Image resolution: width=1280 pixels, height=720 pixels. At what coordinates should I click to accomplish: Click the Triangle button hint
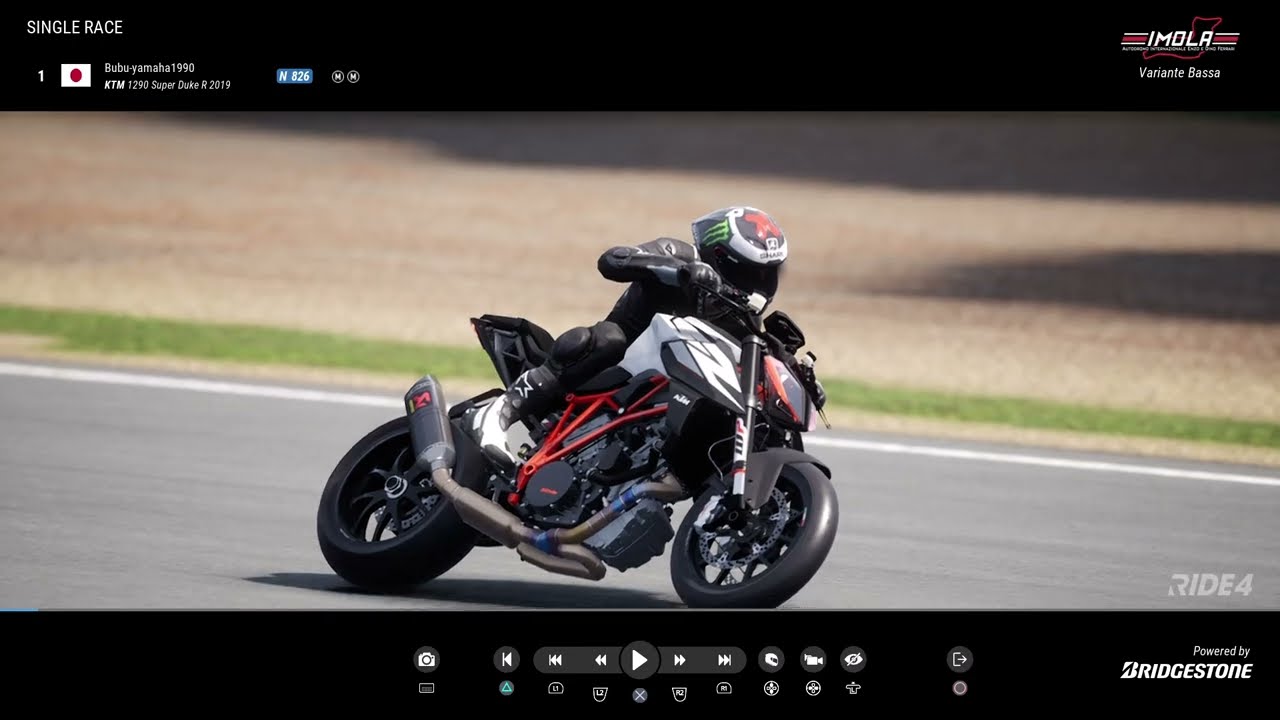click(506, 688)
